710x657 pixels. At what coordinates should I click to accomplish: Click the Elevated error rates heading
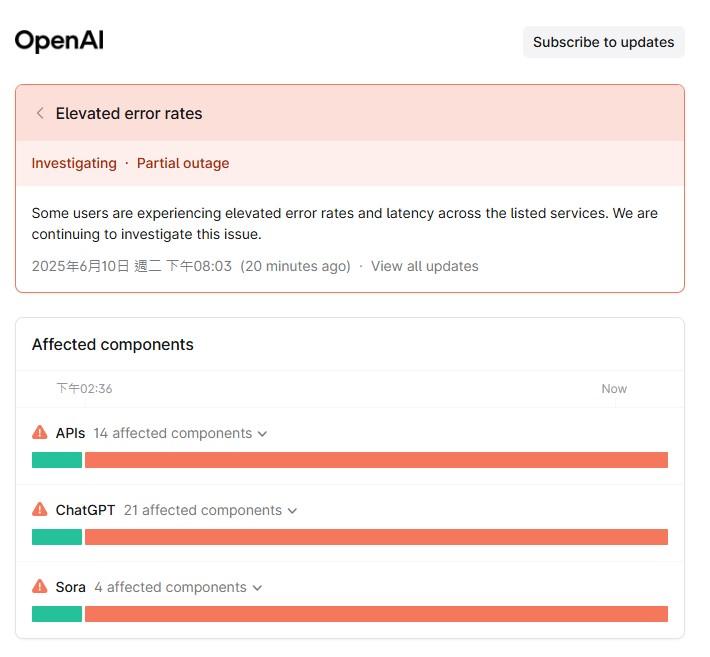coord(129,113)
